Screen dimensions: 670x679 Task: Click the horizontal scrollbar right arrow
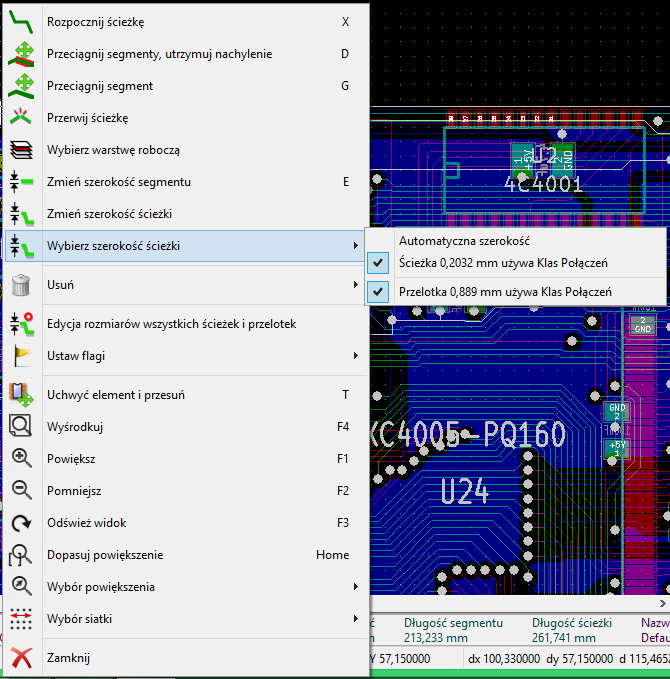coord(663,603)
